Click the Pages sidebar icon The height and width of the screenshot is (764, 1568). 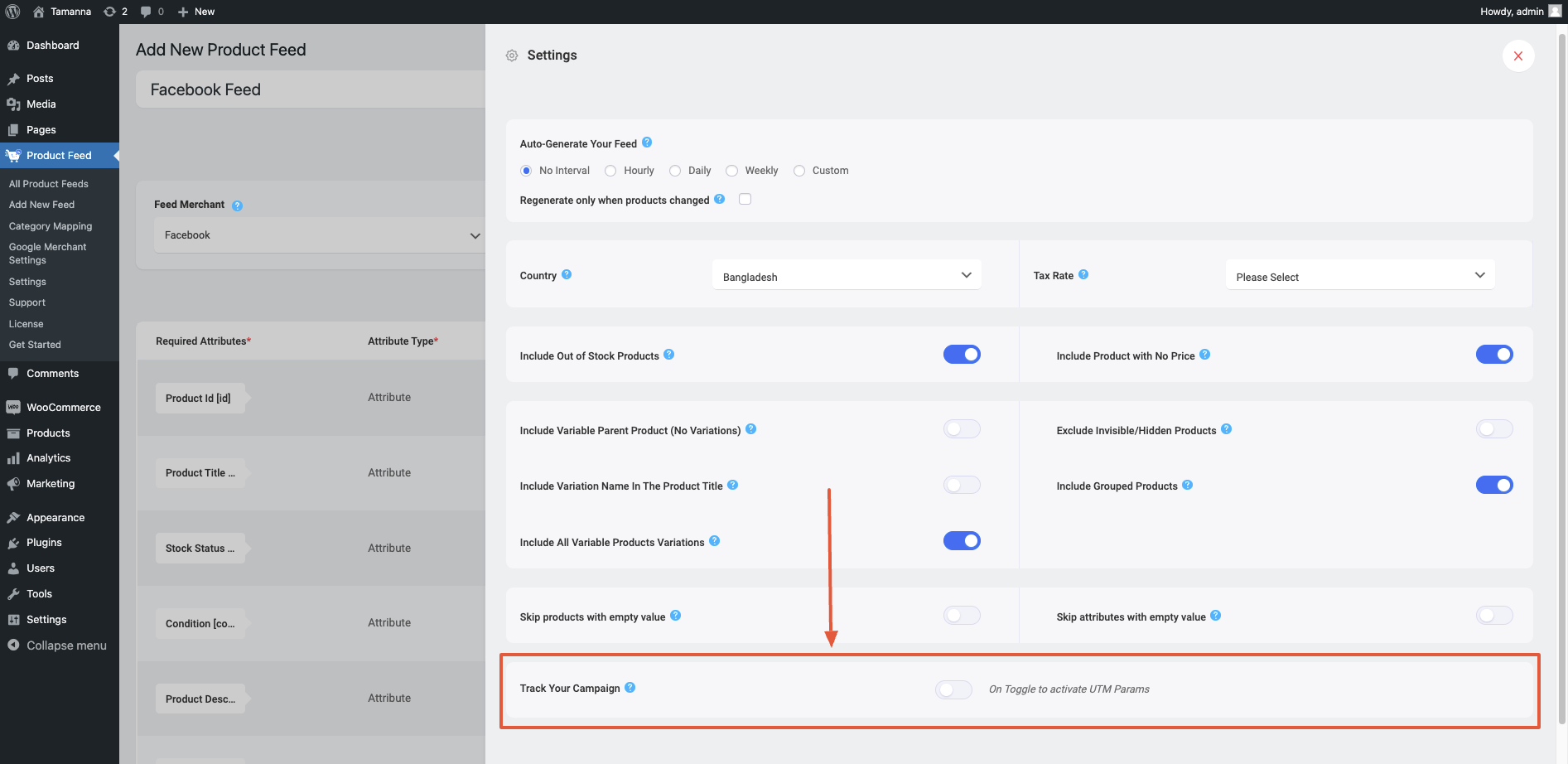click(13, 130)
